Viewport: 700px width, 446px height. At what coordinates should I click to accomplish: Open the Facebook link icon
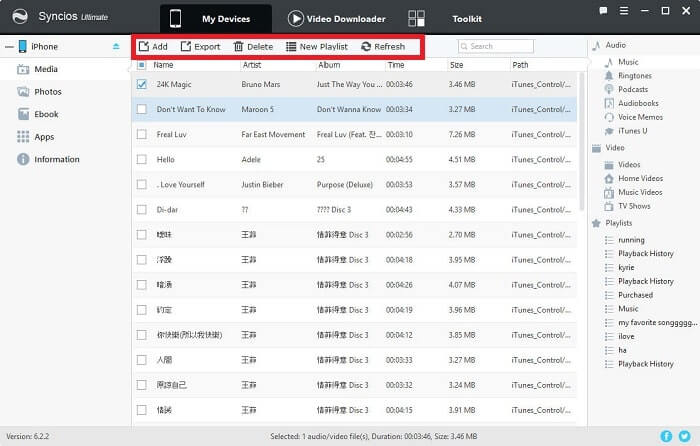coord(666,436)
